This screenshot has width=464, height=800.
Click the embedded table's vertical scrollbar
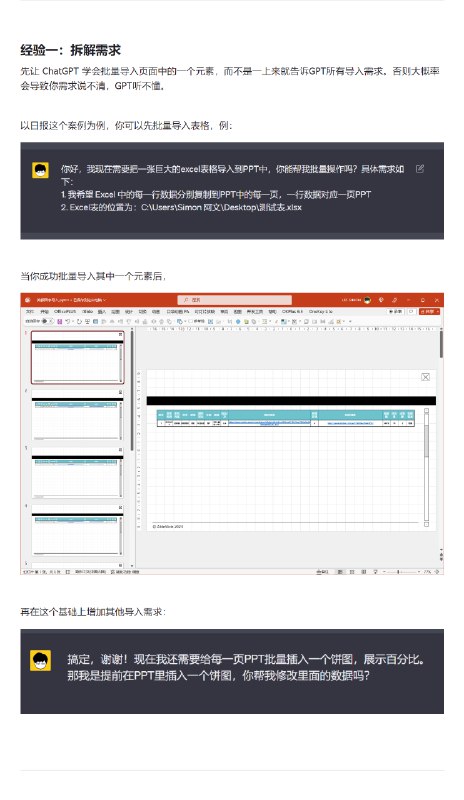[x=426, y=467]
